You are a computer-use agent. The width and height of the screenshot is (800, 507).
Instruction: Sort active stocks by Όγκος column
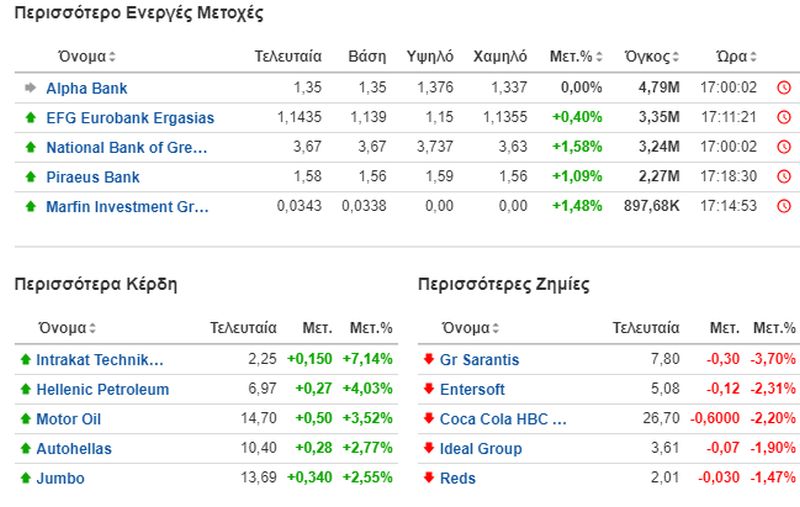click(x=652, y=57)
